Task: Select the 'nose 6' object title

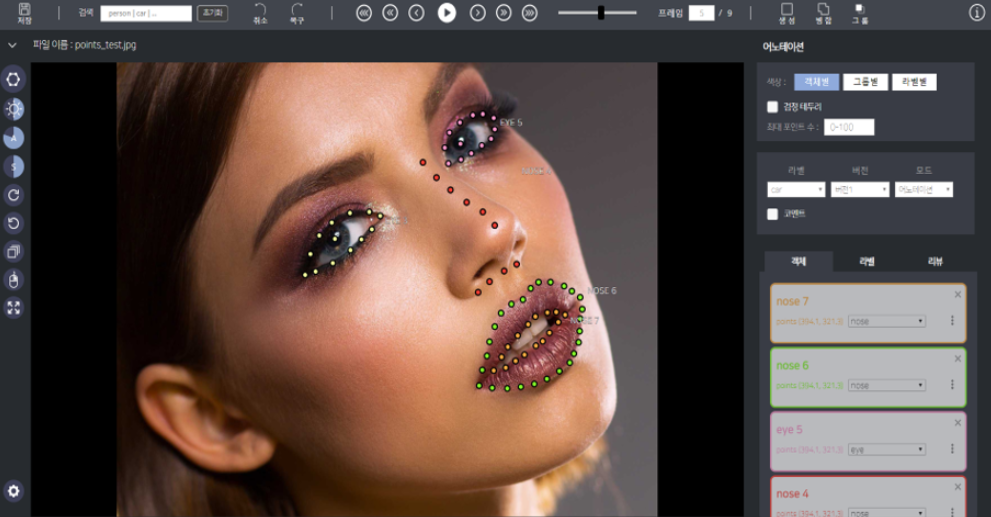Action: (792, 365)
